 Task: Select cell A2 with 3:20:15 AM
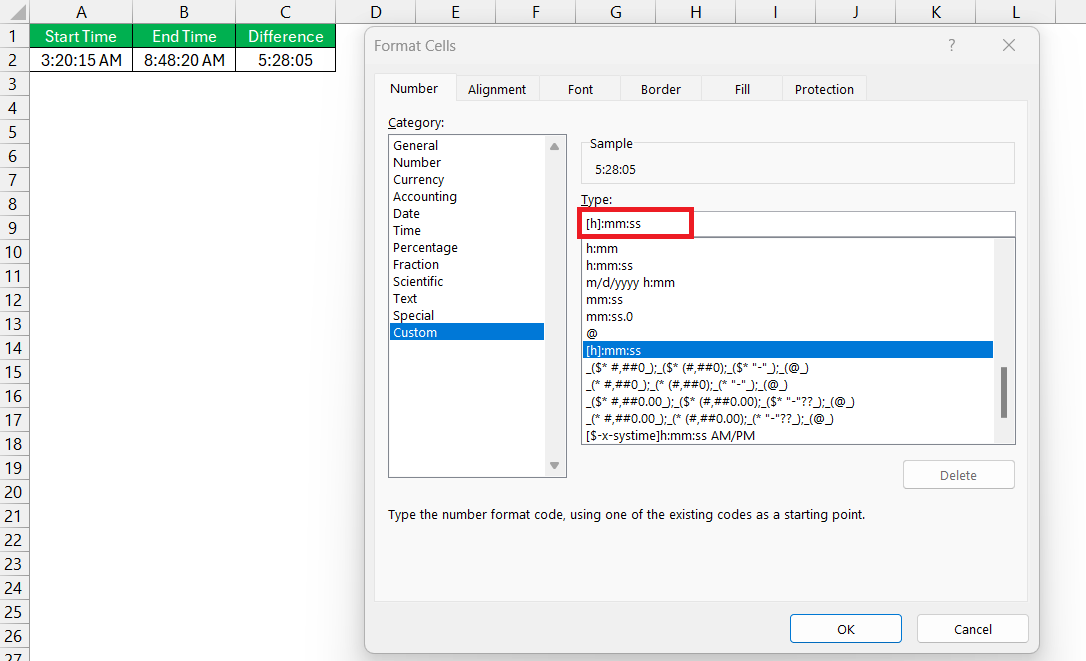click(81, 60)
